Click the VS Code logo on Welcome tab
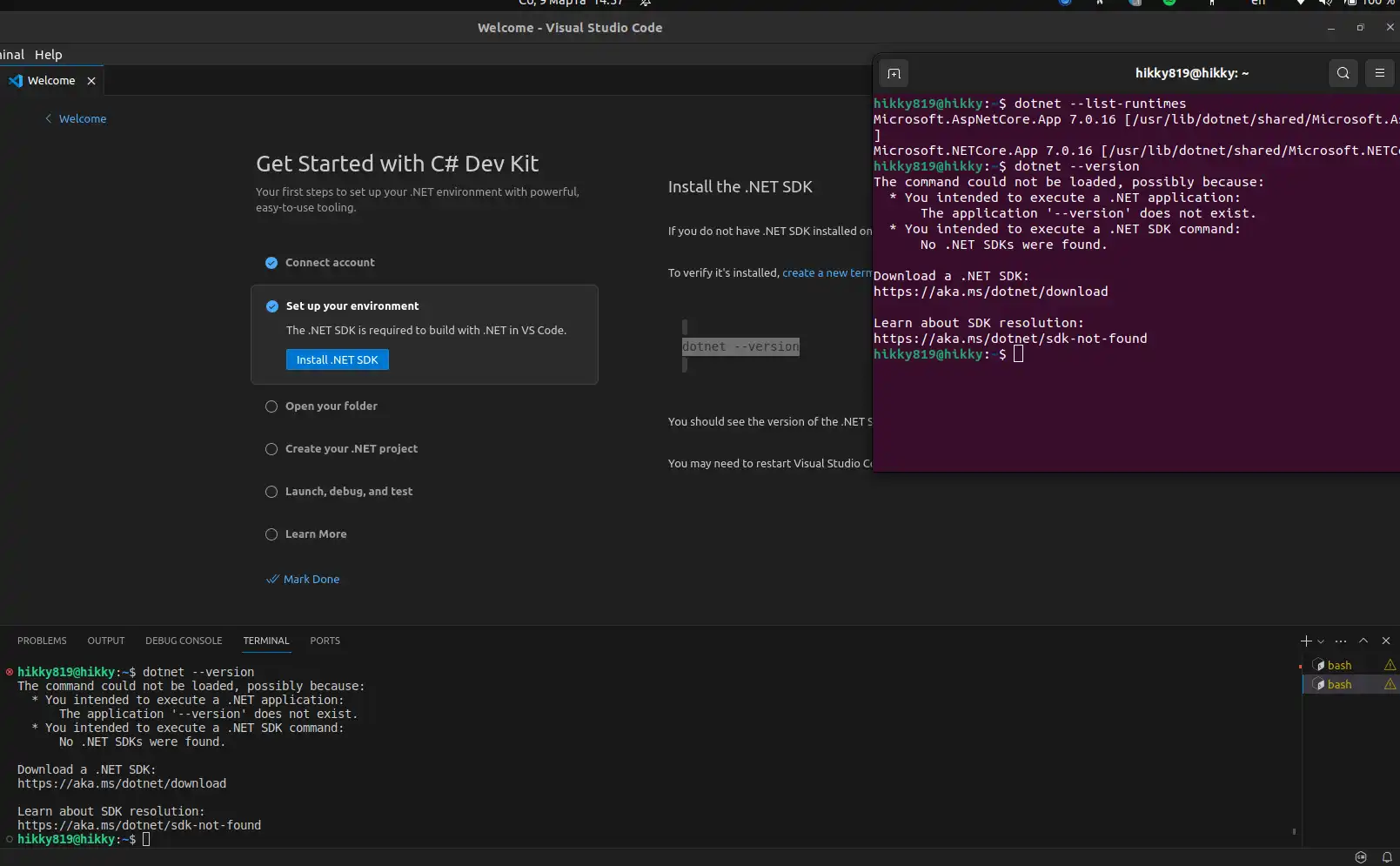1400x866 pixels. tap(16, 80)
